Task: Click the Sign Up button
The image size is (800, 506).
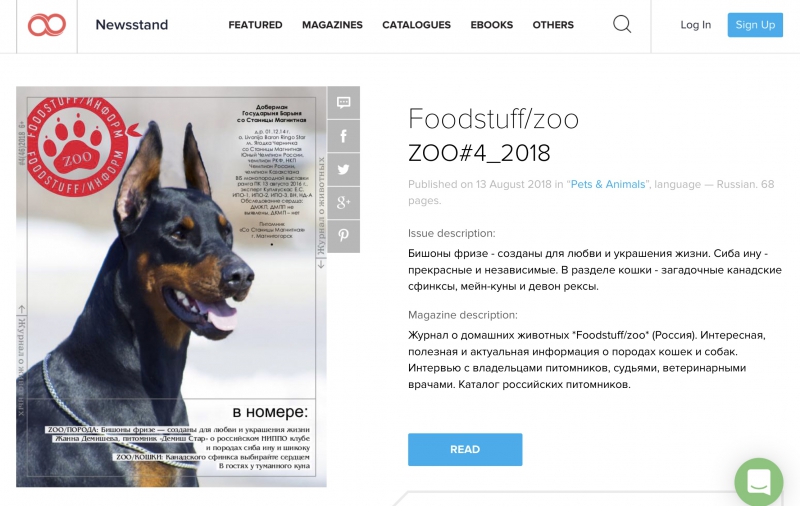Action: (x=755, y=24)
